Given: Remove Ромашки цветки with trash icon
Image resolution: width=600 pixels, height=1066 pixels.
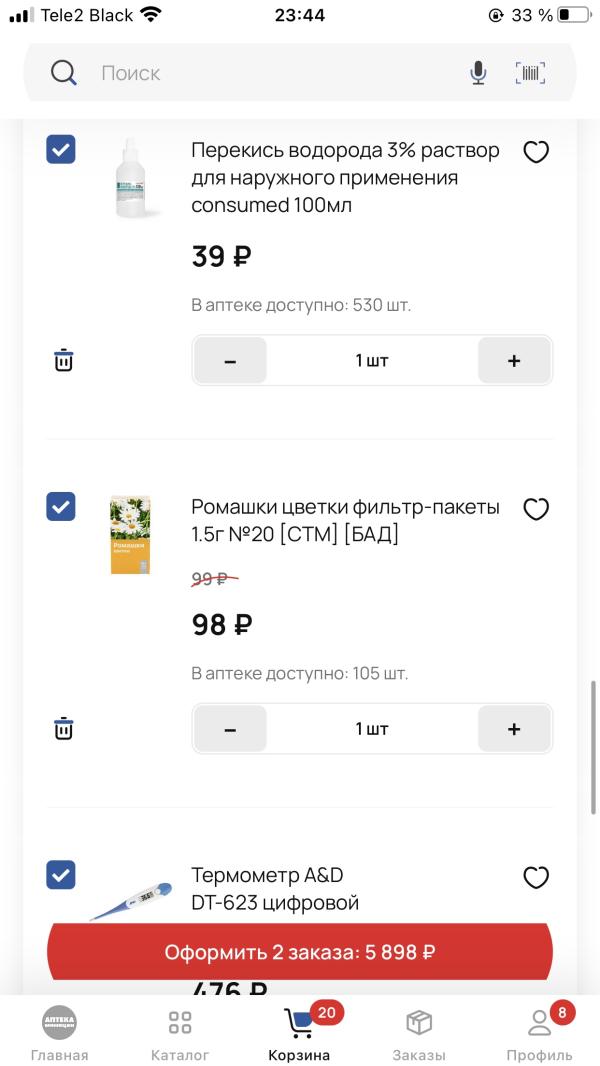Looking at the screenshot, I should (63, 729).
